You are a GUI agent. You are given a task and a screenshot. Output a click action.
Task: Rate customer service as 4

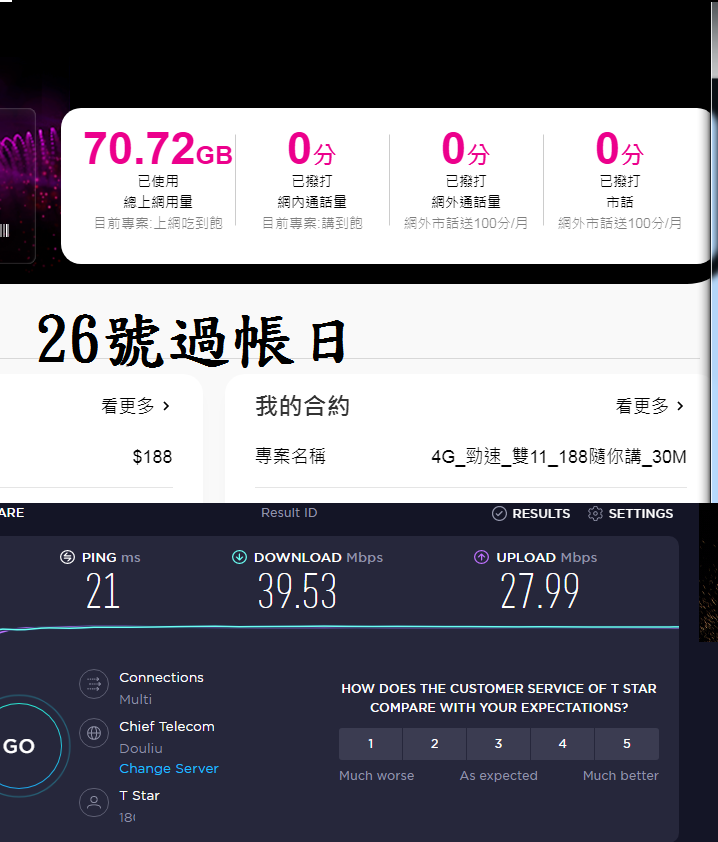tap(562, 744)
